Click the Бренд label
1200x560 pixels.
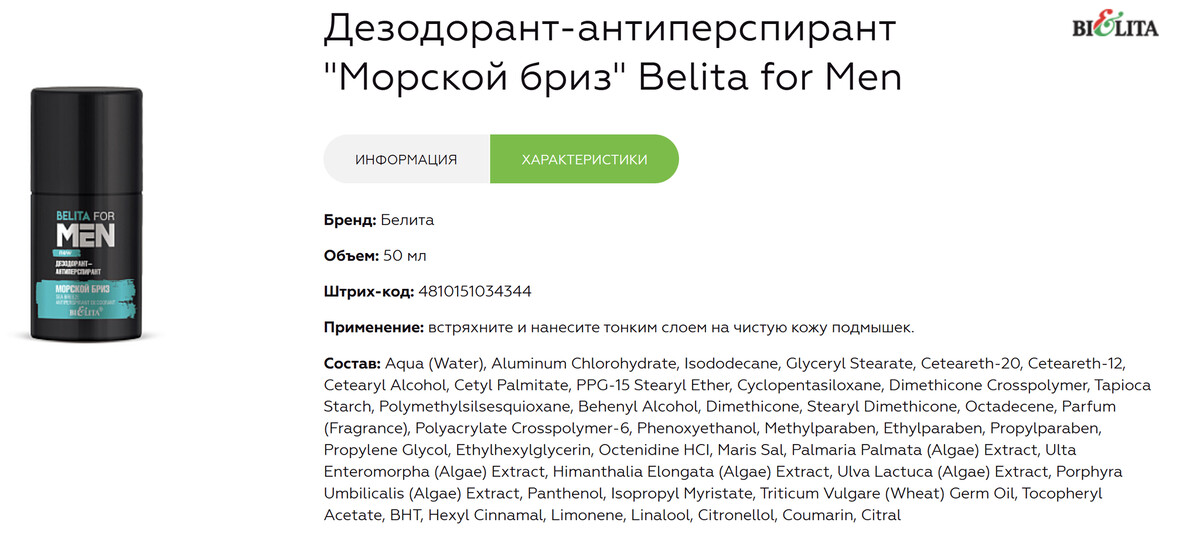pyautogui.click(x=350, y=220)
